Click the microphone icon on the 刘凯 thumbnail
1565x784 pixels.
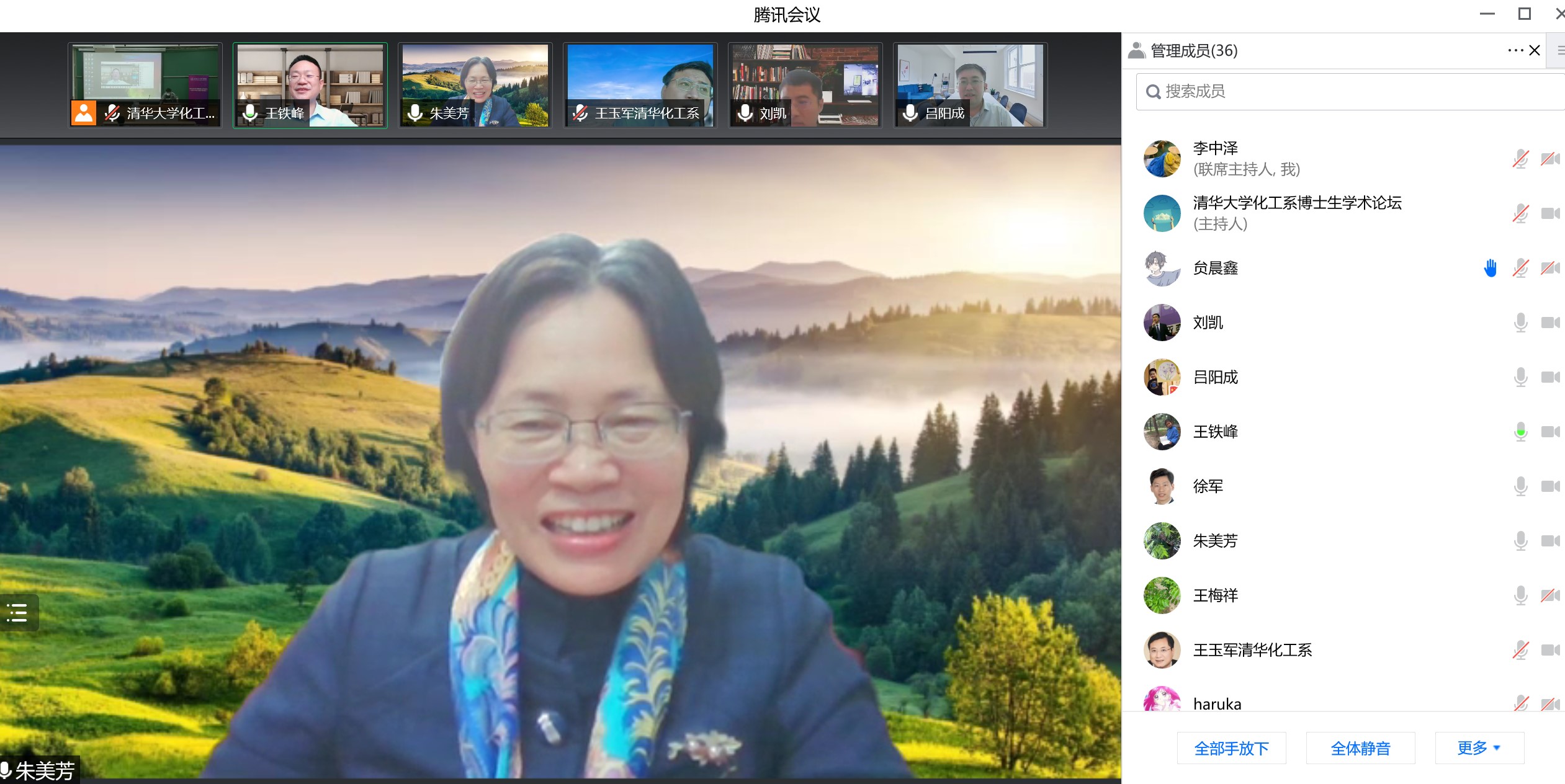(745, 113)
